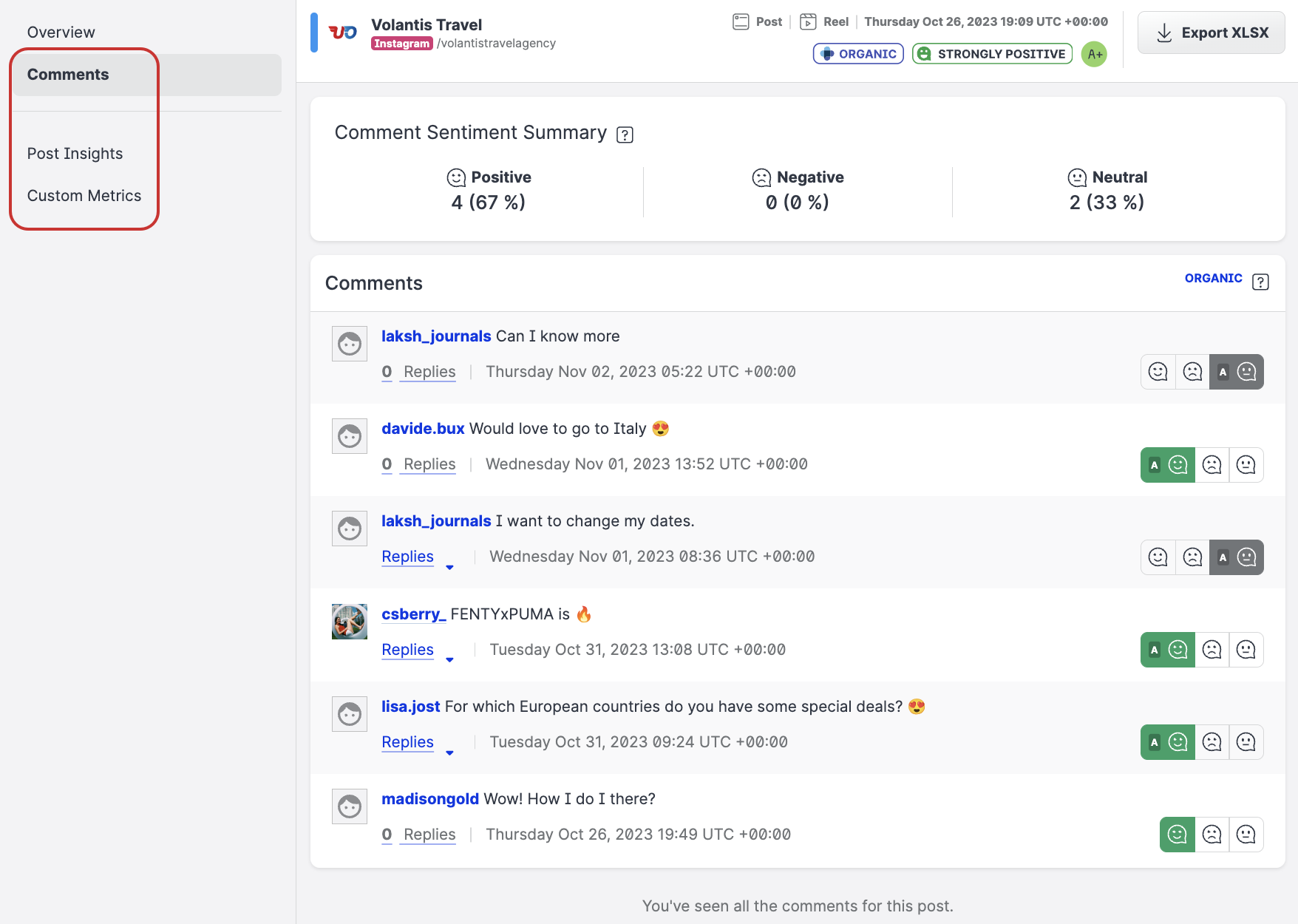Open csberry_ profile link

click(413, 614)
